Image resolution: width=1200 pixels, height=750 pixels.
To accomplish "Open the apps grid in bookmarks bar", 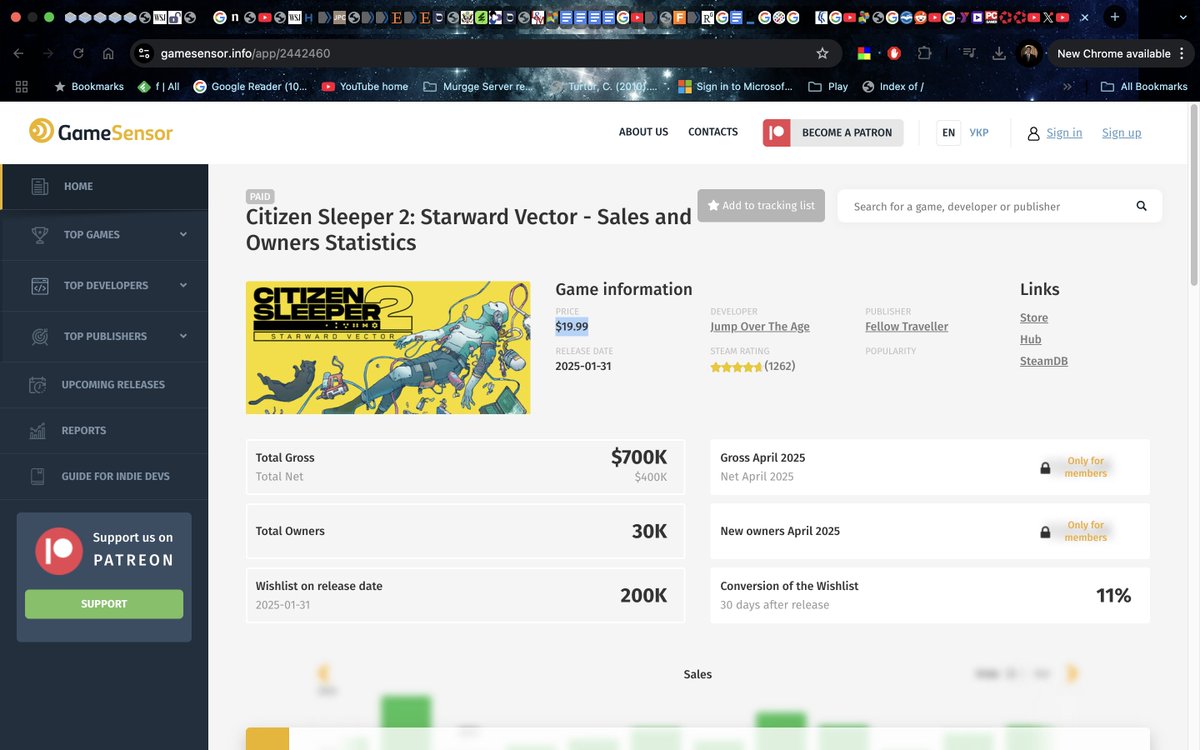I will (22, 87).
